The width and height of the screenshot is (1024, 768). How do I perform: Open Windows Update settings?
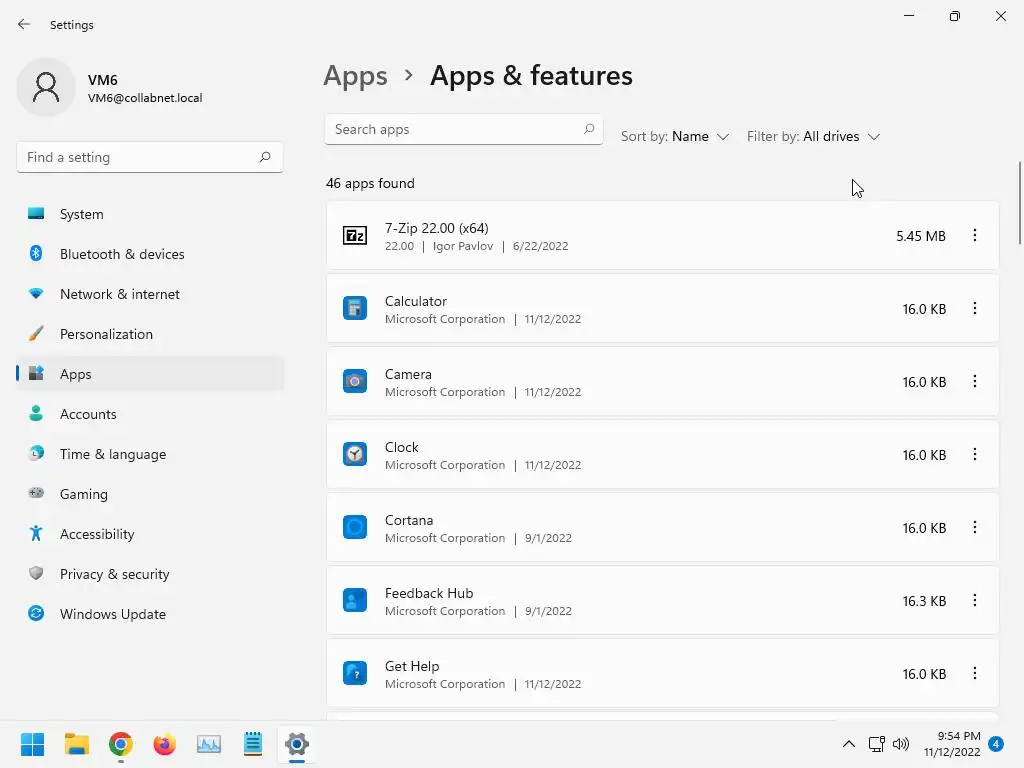[113, 614]
